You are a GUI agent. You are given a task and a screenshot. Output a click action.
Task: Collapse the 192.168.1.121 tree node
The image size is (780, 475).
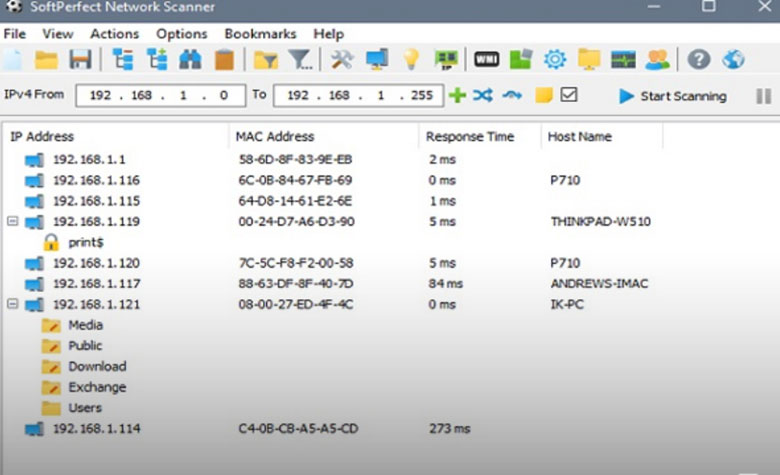pyautogui.click(x=13, y=303)
